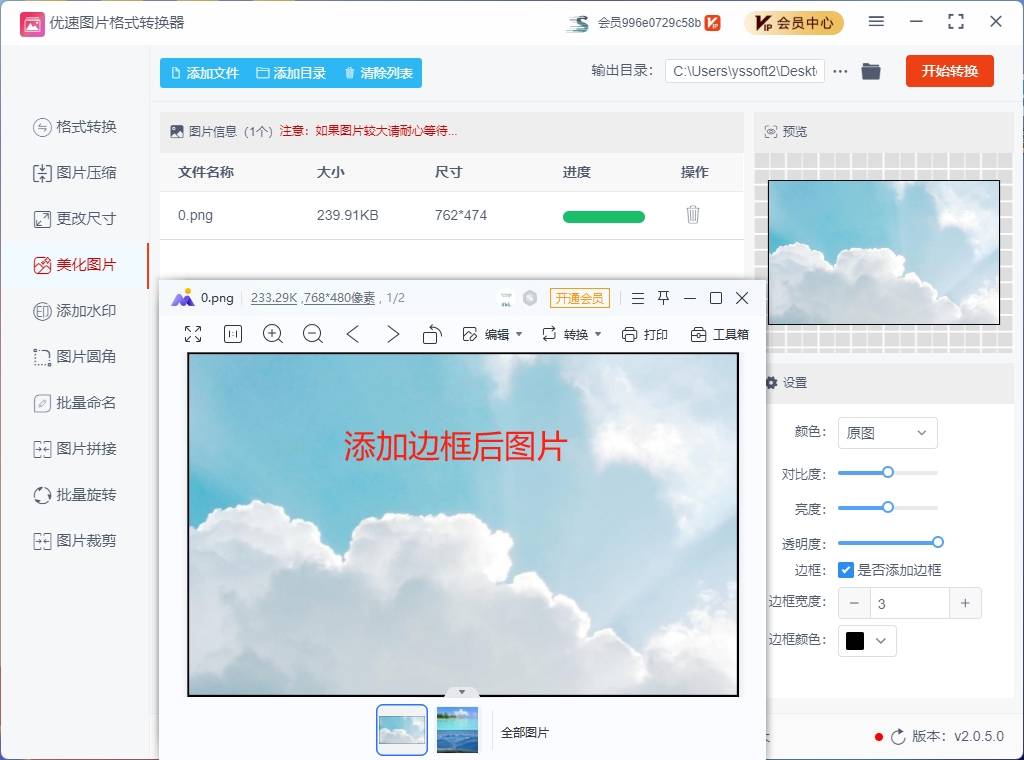Image resolution: width=1024 pixels, height=760 pixels.
Task: Toggle fullscreen view in the image viewer
Action: [x=193, y=335]
